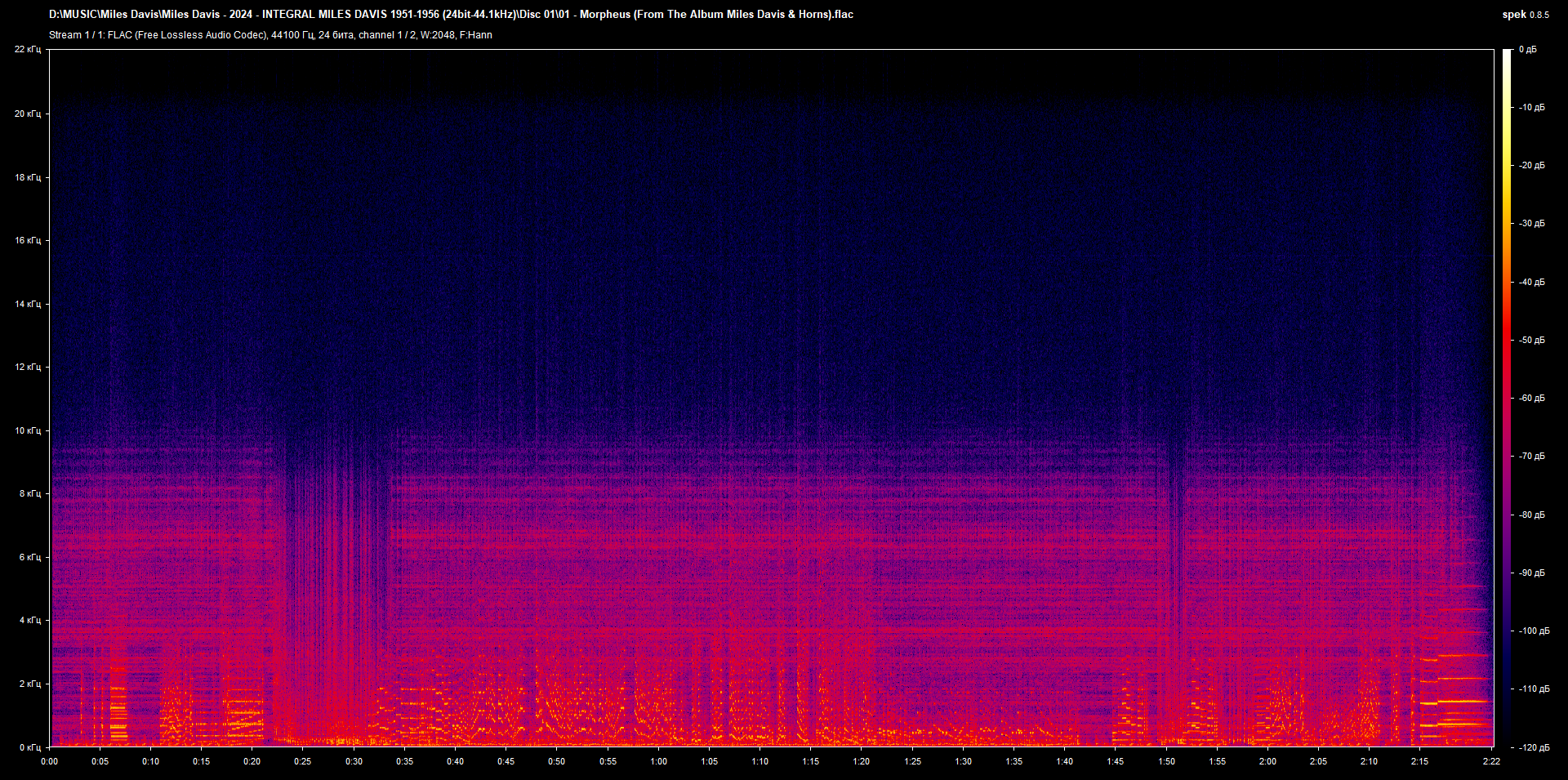Click the 1:25 time axis label
Viewport: 1568px width, 780px height.
pyautogui.click(x=912, y=761)
